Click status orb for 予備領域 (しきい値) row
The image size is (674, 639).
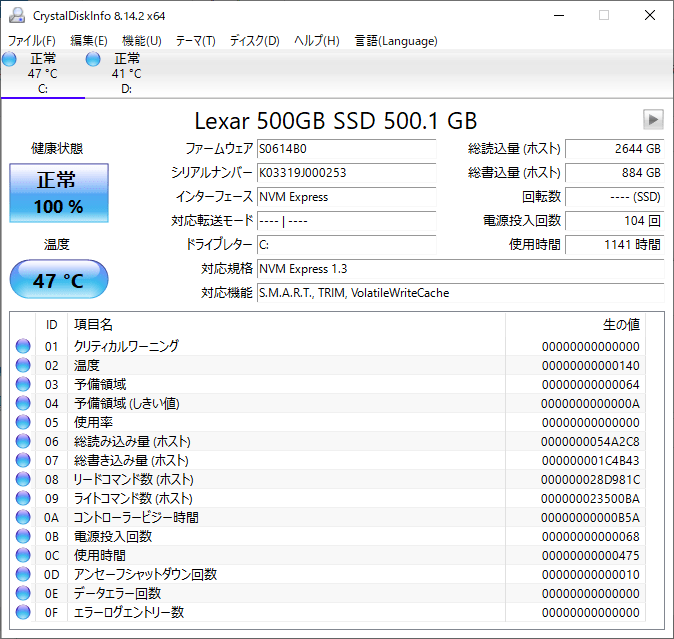point(23,403)
